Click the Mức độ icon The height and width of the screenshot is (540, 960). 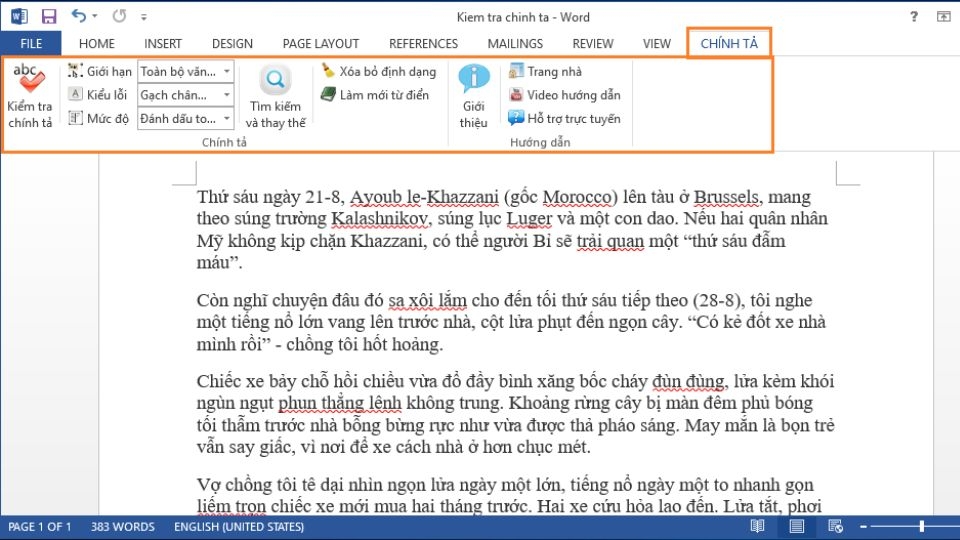tap(75, 118)
